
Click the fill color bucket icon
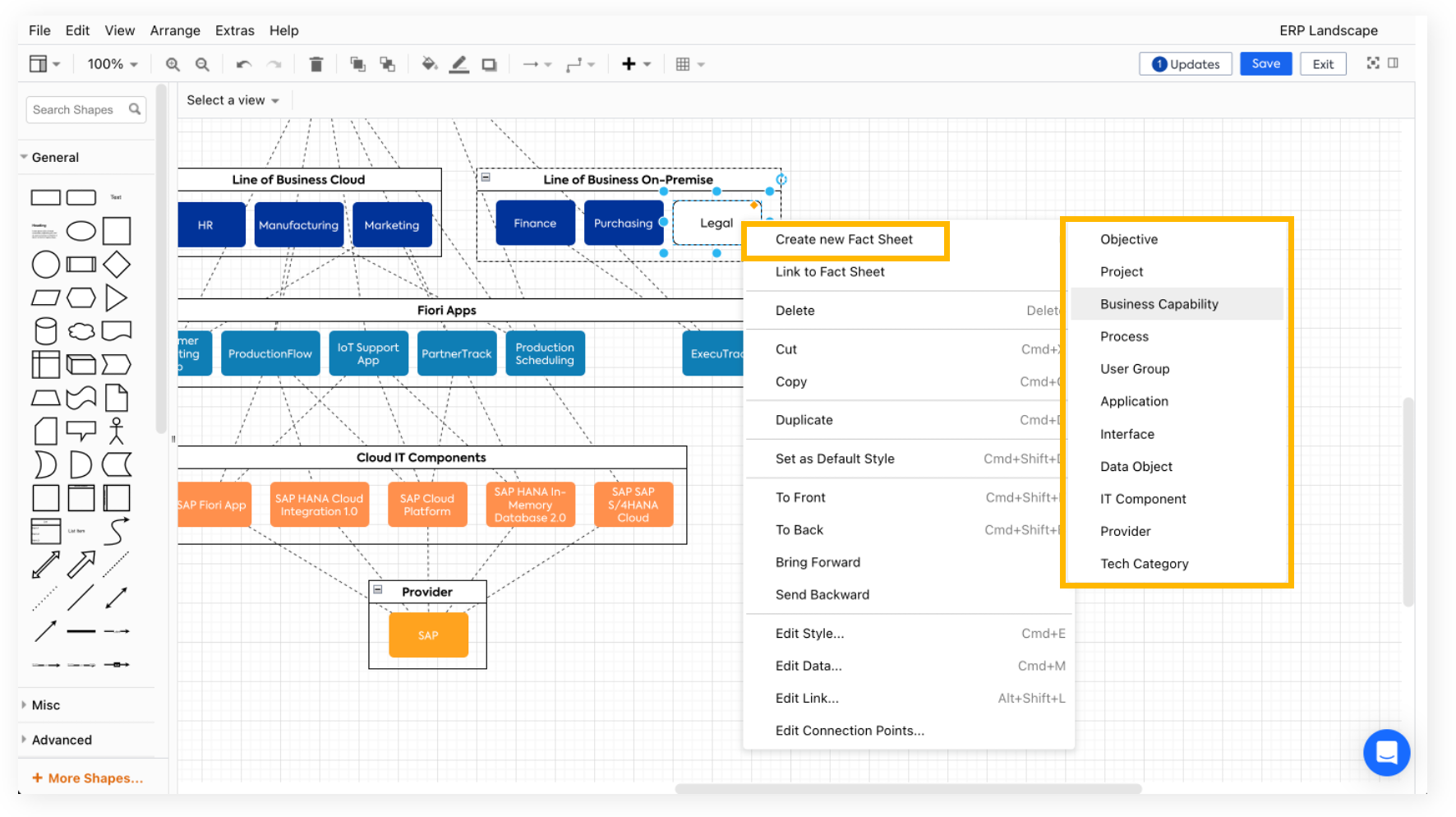point(429,64)
